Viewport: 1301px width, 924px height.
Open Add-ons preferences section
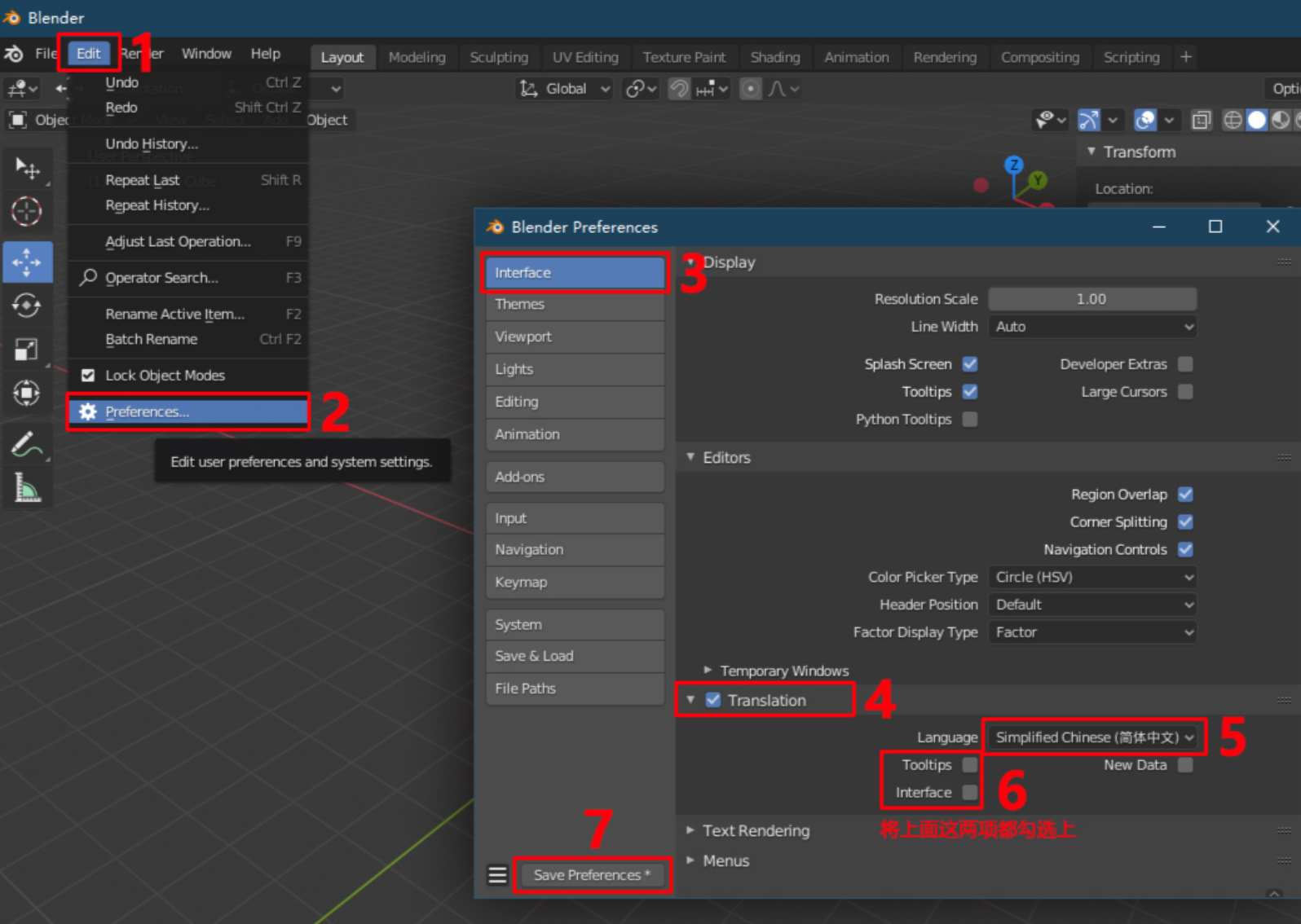pyautogui.click(x=576, y=477)
